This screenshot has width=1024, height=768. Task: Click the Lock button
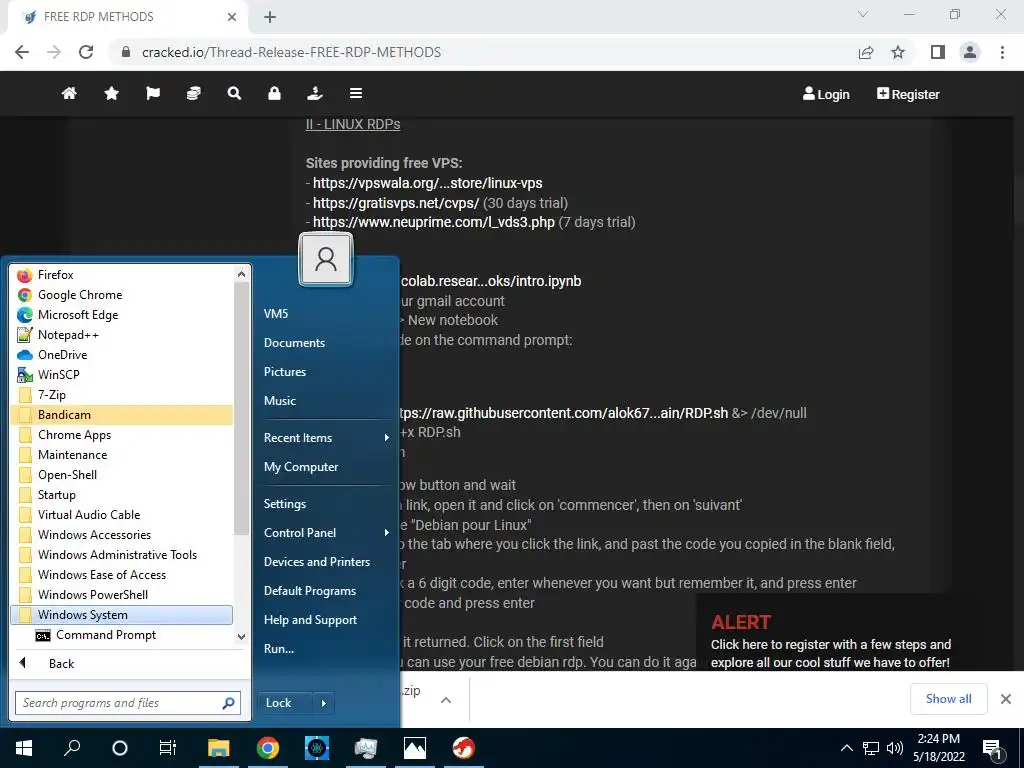coord(285,703)
